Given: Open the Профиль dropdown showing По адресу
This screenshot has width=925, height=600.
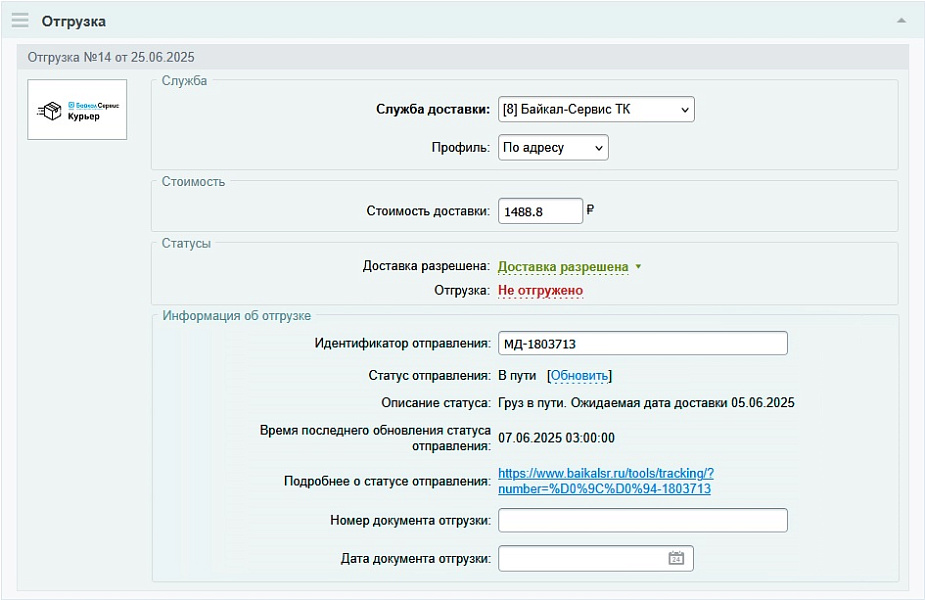Looking at the screenshot, I should point(553,146).
